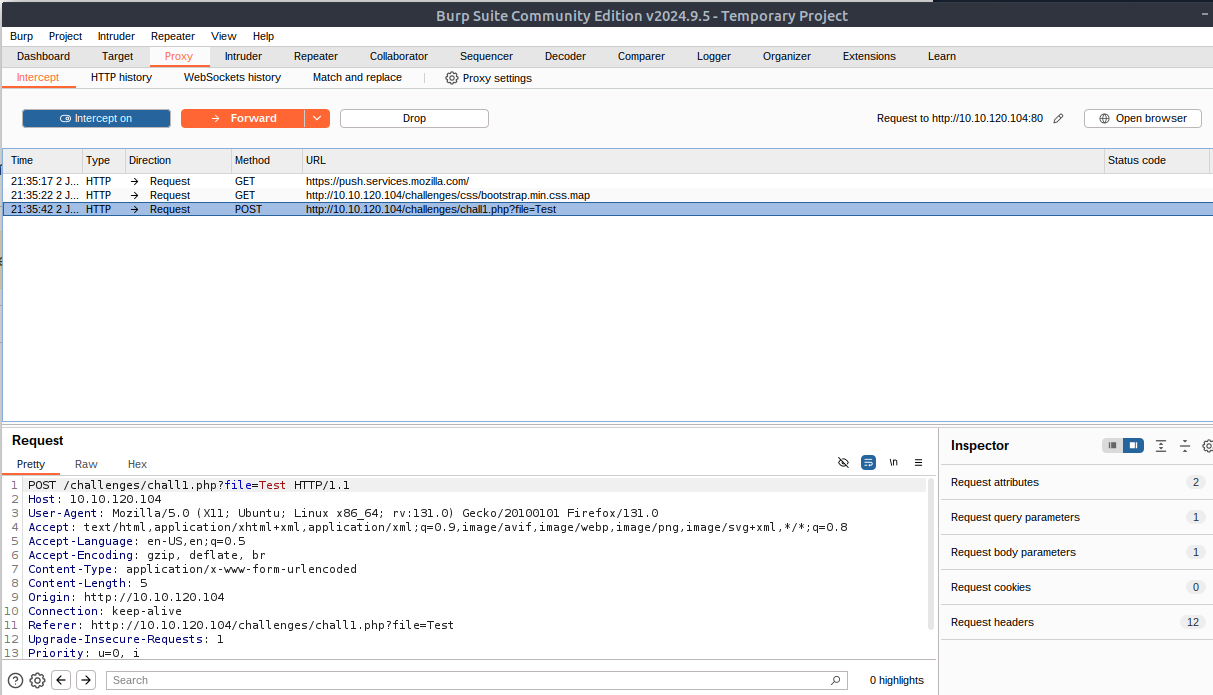The image size is (1213, 695).
Task: Select the push.services.mozilla.com GET request row
Action: point(606,181)
